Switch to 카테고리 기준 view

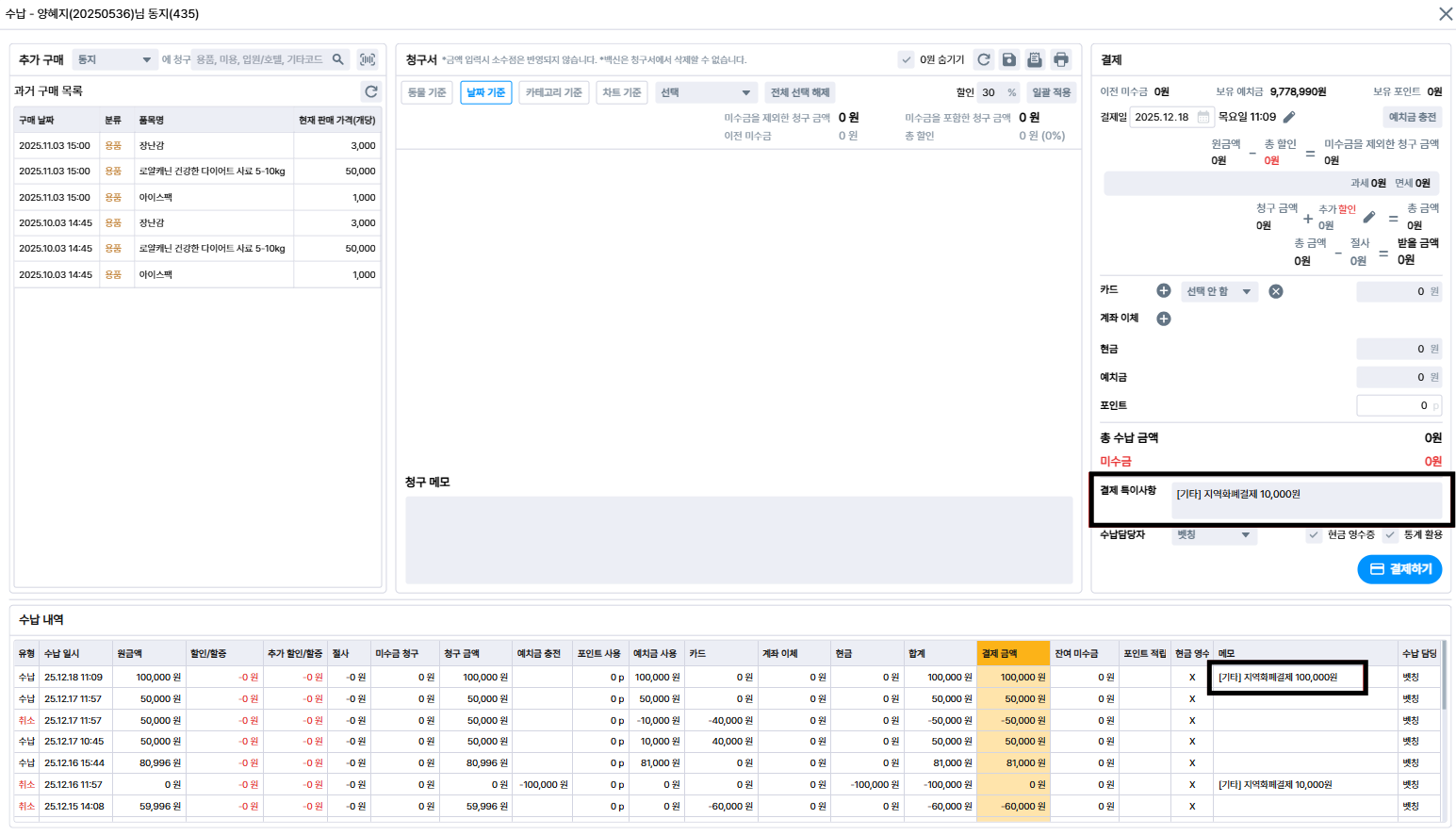[554, 92]
